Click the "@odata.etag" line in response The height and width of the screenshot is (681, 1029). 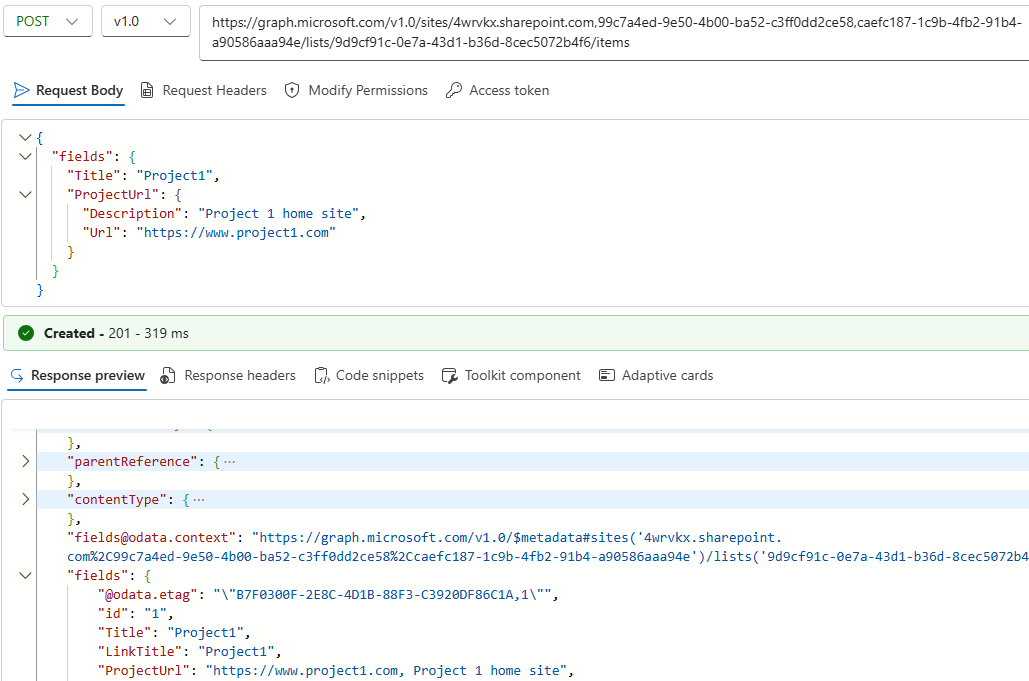328,594
